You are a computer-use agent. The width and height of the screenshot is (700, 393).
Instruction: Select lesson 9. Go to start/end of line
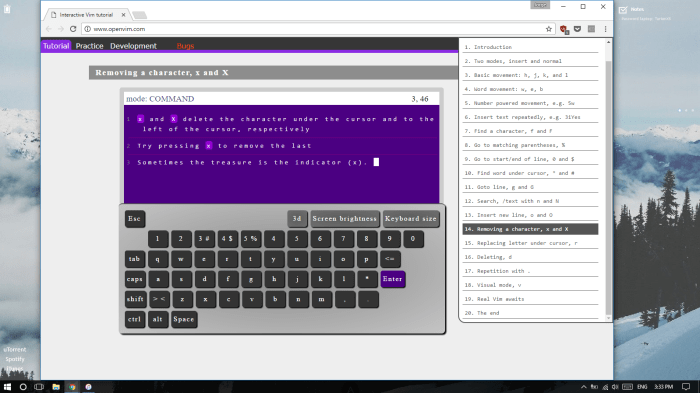click(530, 159)
